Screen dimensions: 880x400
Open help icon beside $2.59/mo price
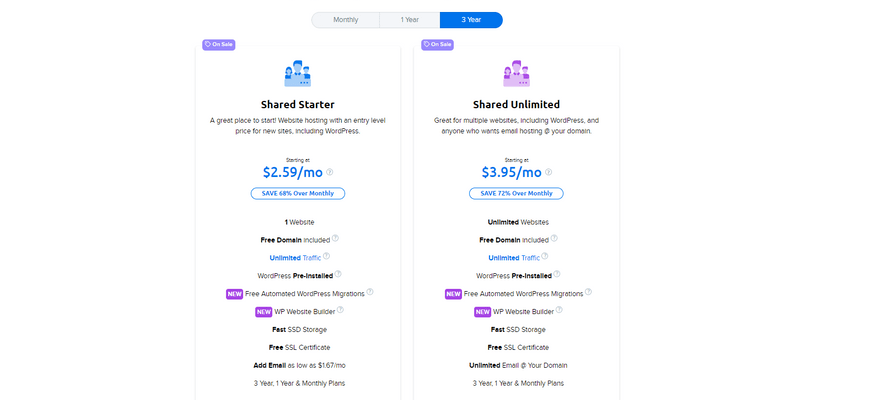coord(329,172)
